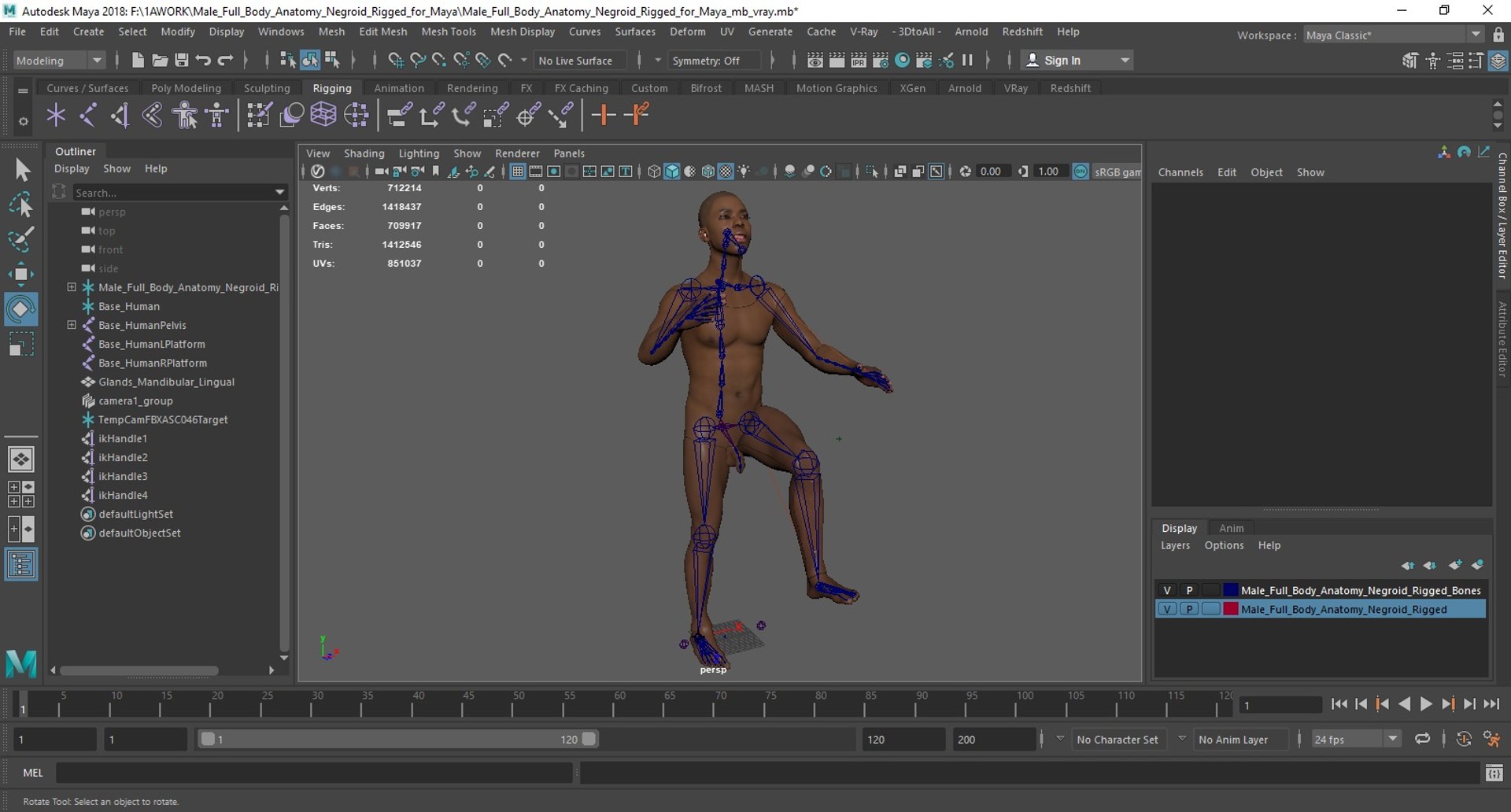1511x812 pixels.
Task: Select the Scale tool in the toolbox
Action: click(x=21, y=345)
